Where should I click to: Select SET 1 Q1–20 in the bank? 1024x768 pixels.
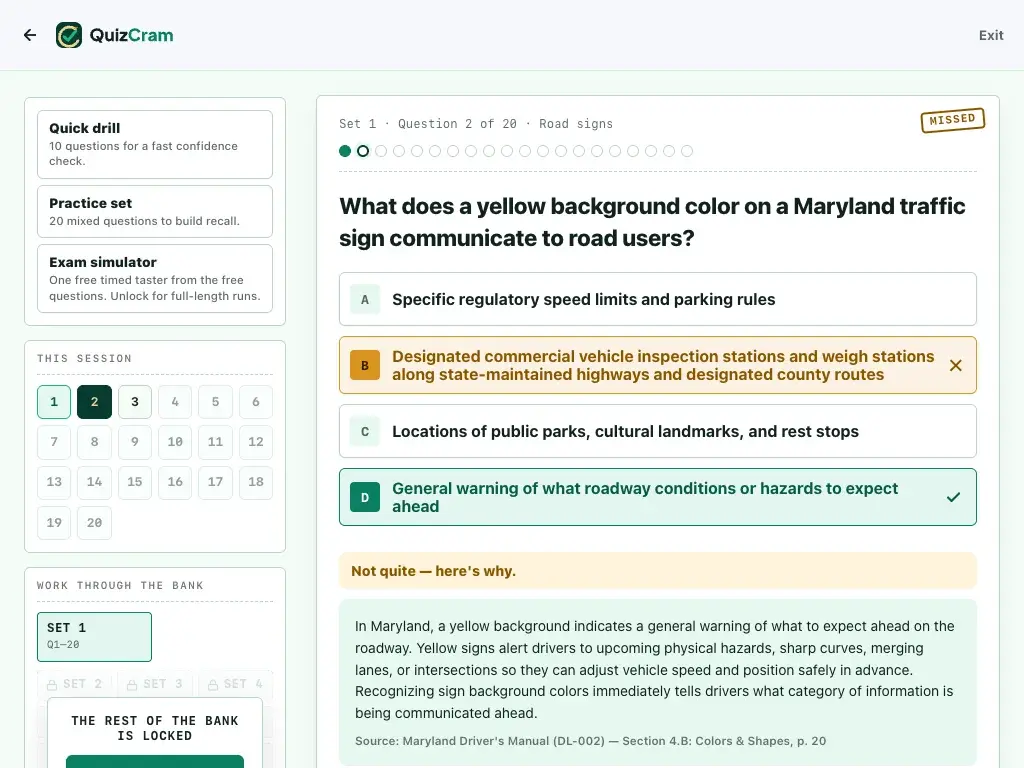pos(95,637)
